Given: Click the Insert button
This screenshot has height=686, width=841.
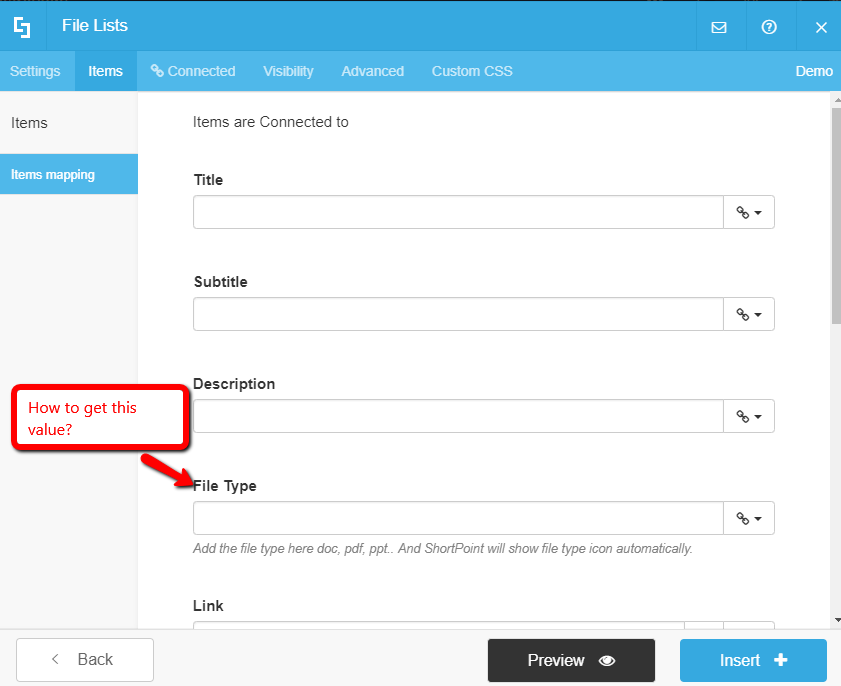Looking at the screenshot, I should tap(753, 660).
